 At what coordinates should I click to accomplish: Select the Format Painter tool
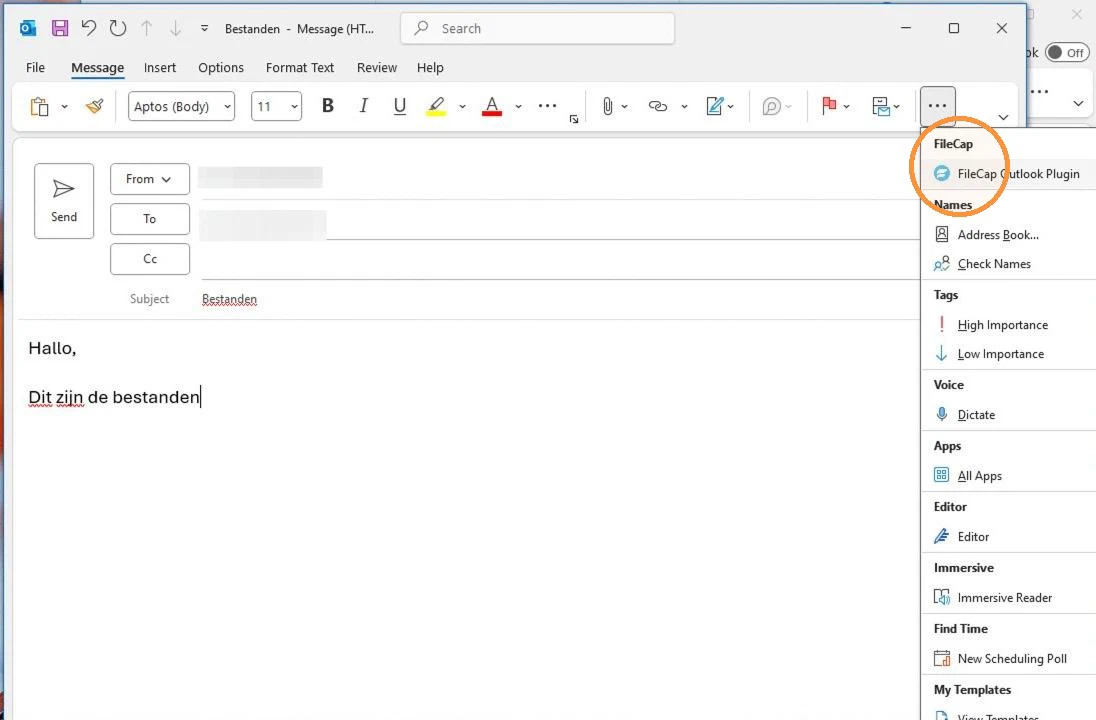pos(94,106)
